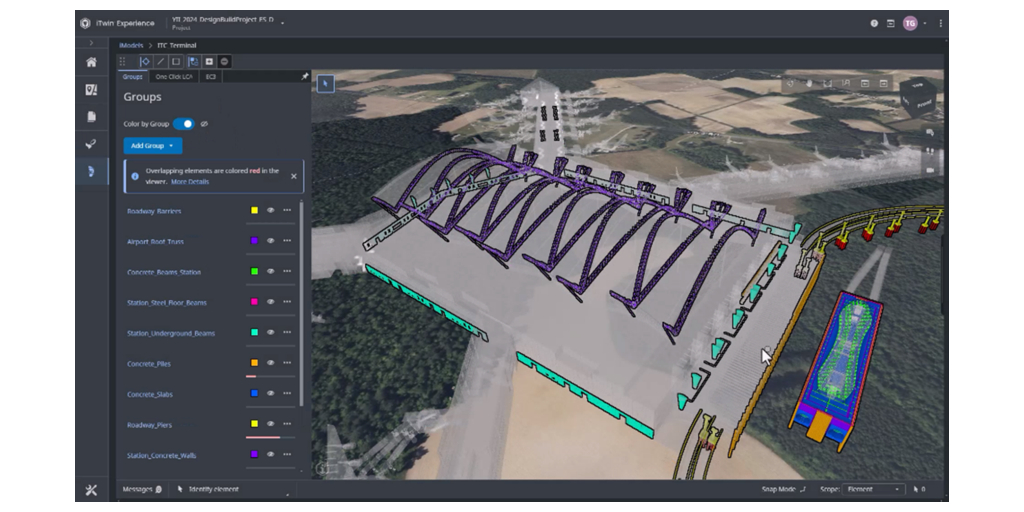
Task: Toggle the Color by Group switch
Action: point(184,124)
